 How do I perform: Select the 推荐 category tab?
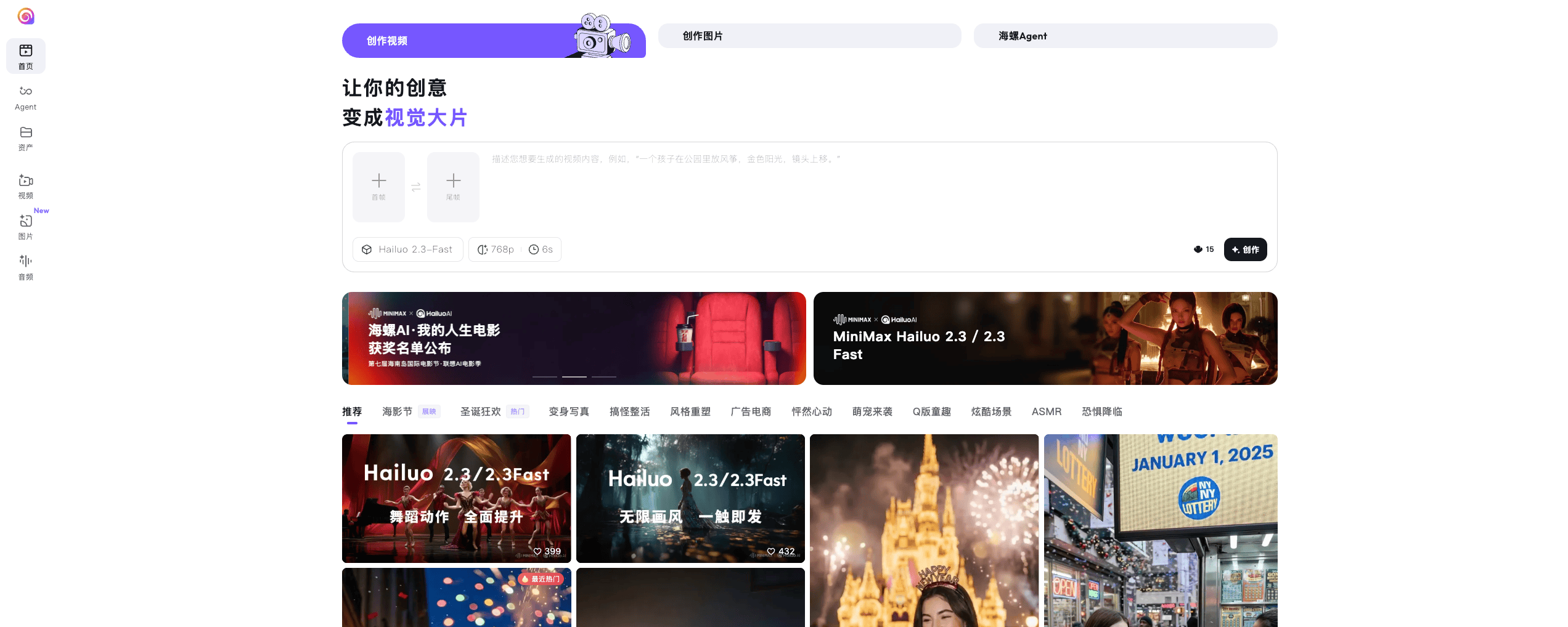(x=352, y=411)
